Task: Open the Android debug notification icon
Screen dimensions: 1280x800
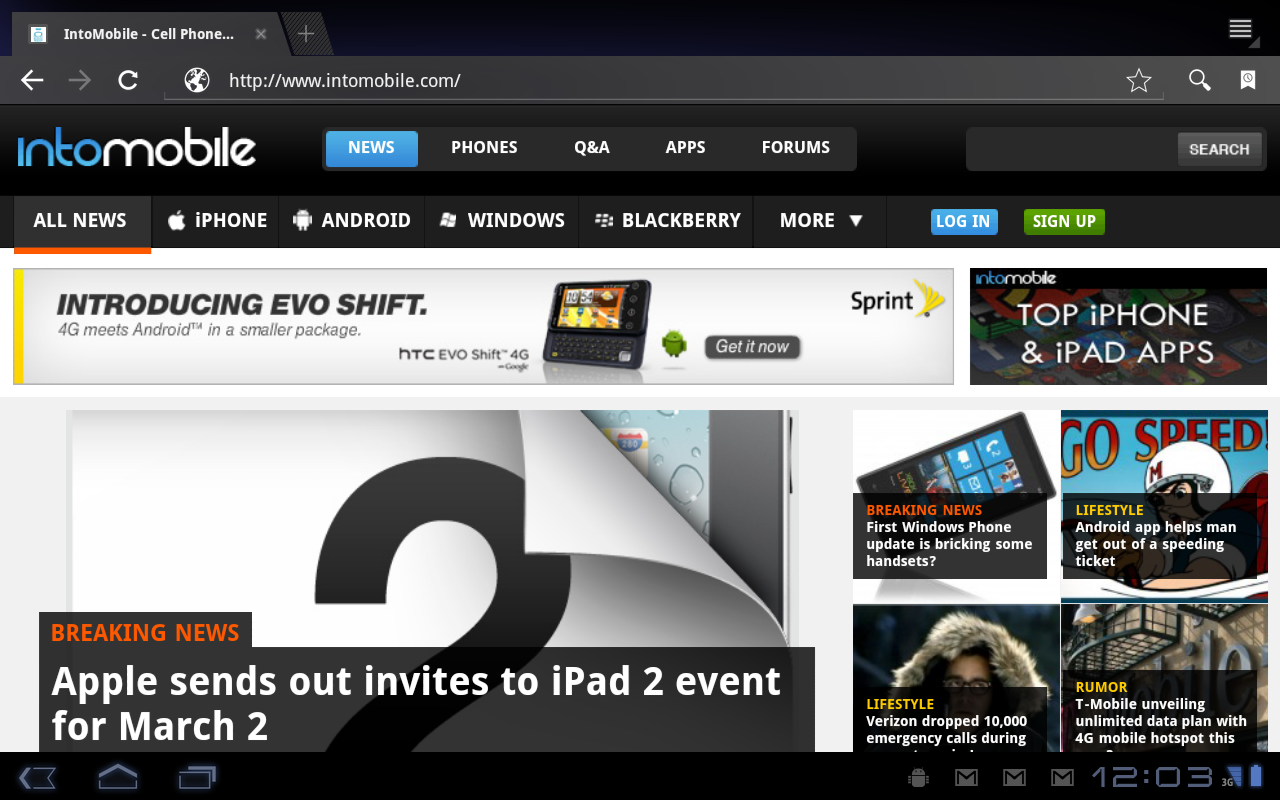Action: click(918, 777)
